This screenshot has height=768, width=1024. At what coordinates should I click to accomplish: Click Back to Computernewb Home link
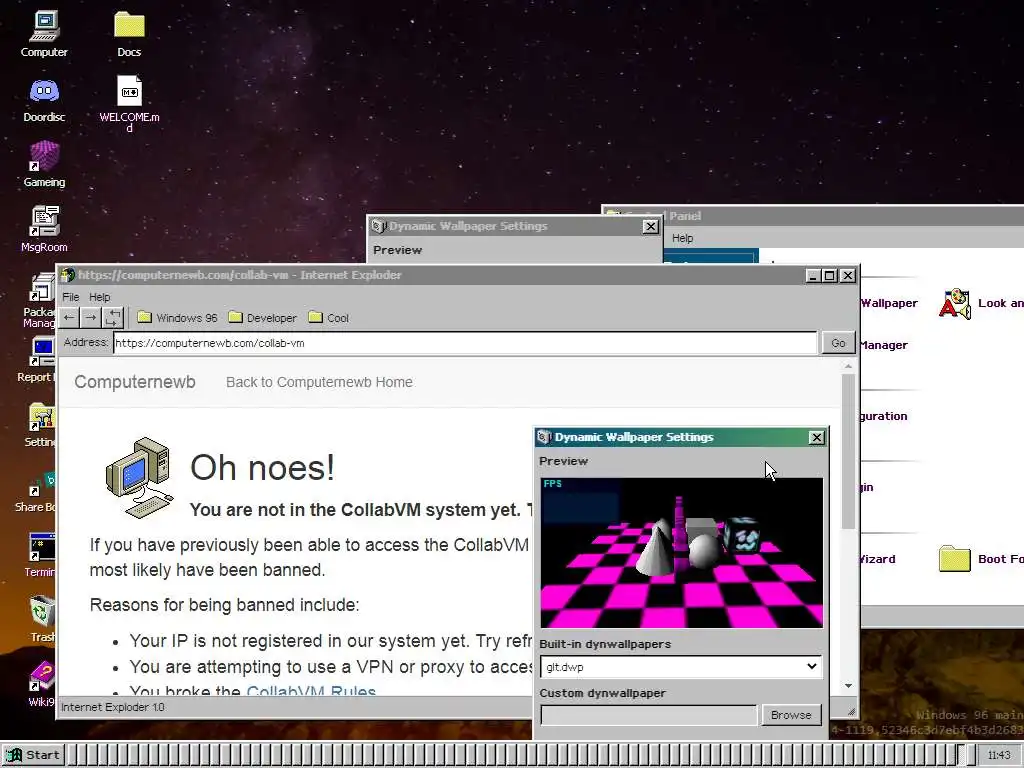pyautogui.click(x=319, y=382)
